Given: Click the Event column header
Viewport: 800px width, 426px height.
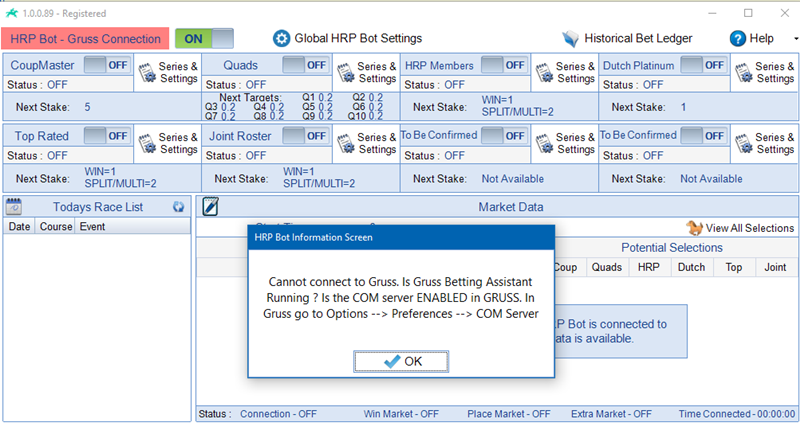Looking at the screenshot, I should click(x=92, y=227).
